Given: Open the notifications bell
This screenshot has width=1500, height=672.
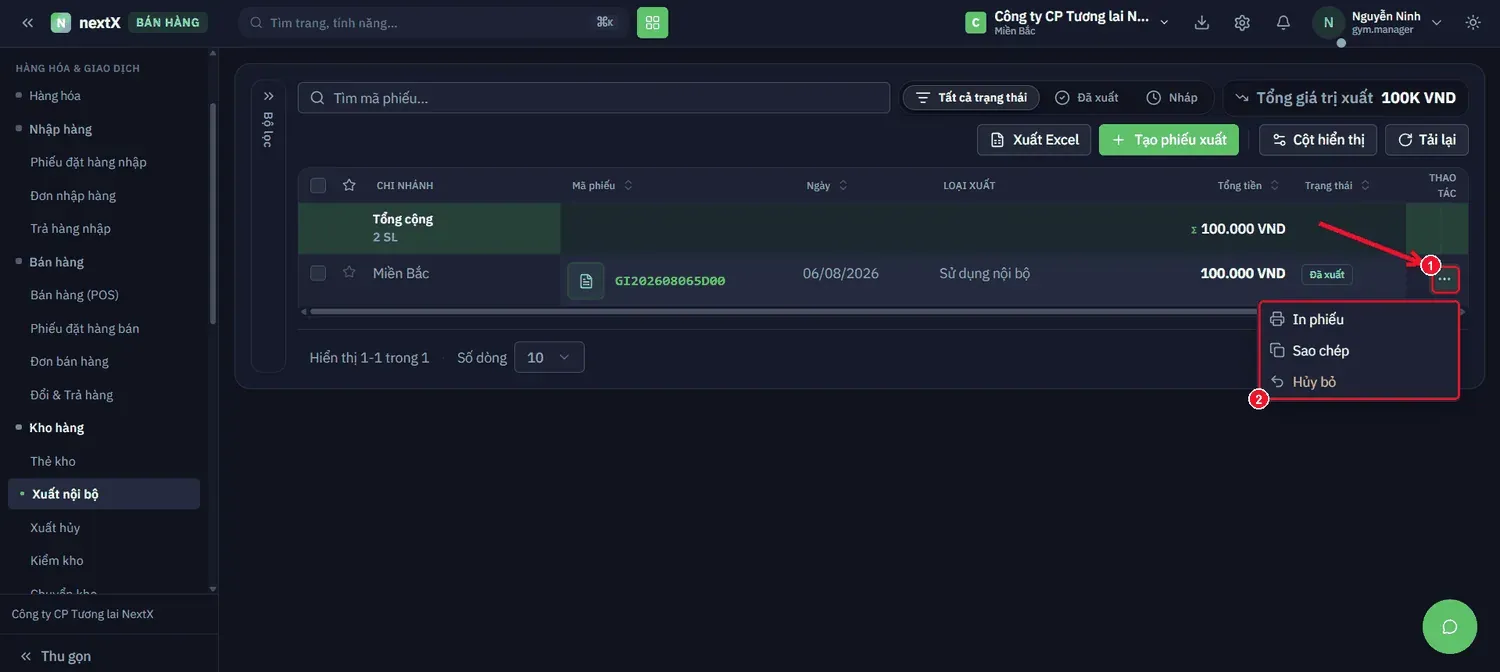Looking at the screenshot, I should click(x=1283, y=22).
